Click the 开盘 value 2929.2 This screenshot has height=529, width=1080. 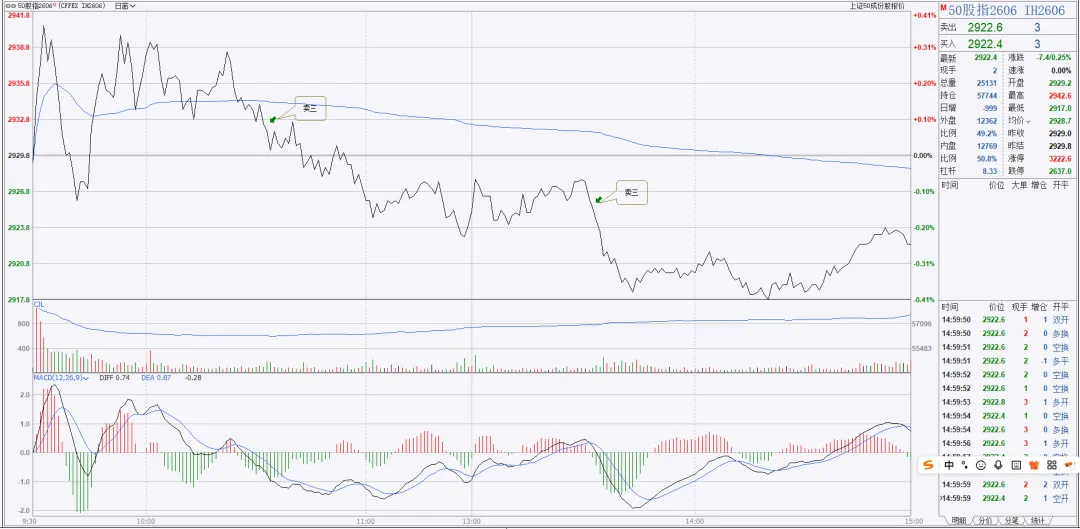tap(1059, 83)
